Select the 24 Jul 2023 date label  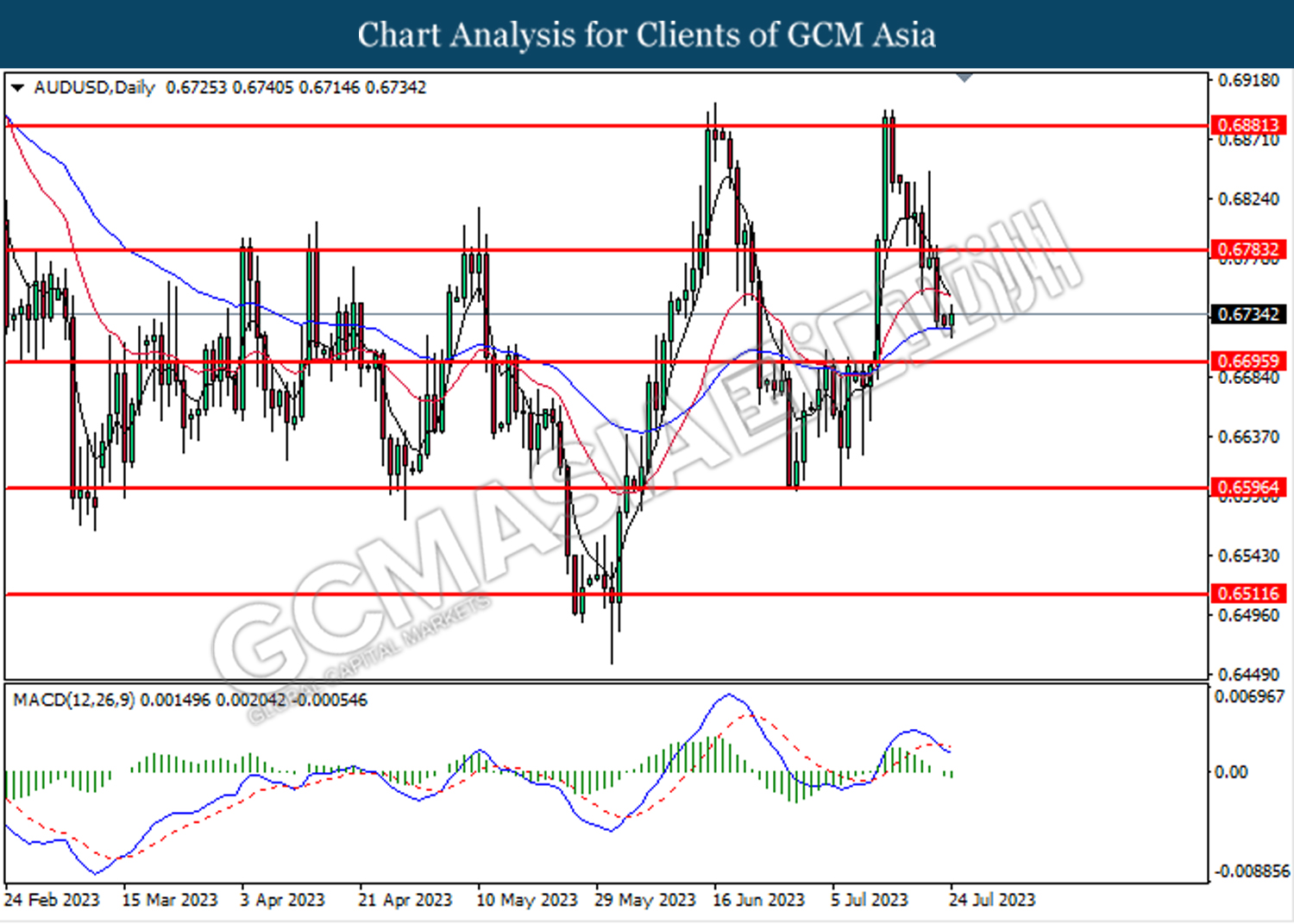992,900
